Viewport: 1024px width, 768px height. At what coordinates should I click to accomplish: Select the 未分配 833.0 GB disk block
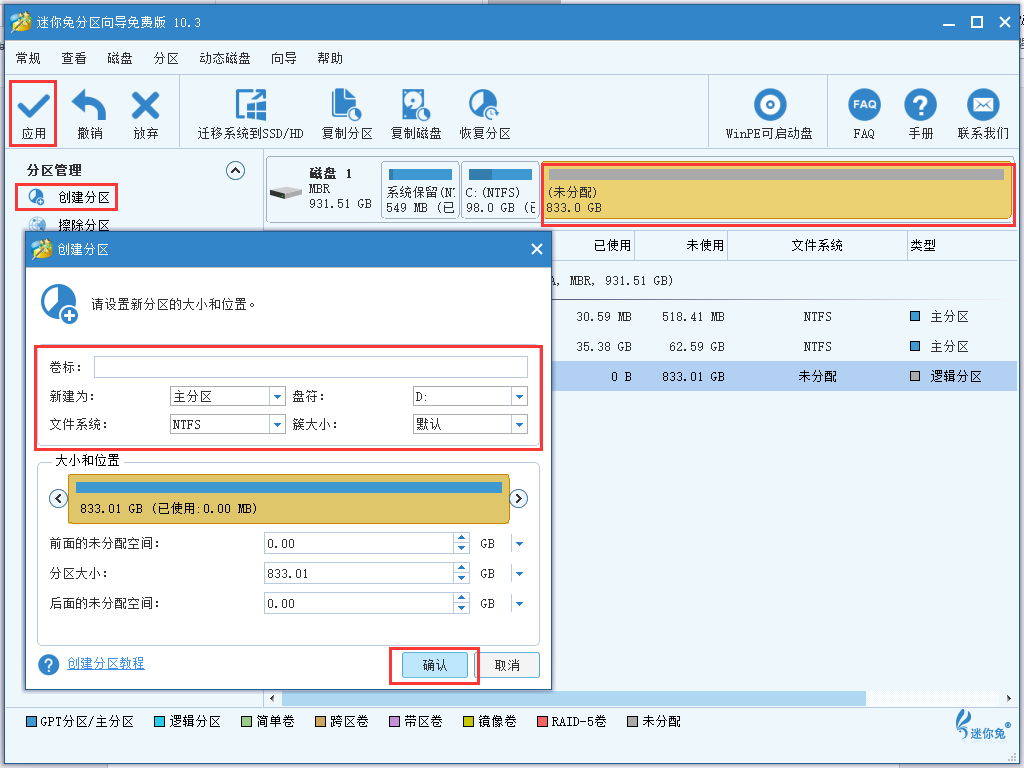coord(776,191)
